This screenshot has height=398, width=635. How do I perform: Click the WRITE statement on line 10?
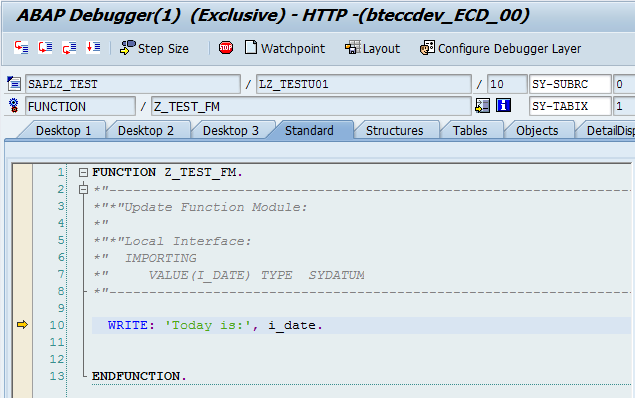tap(215, 325)
